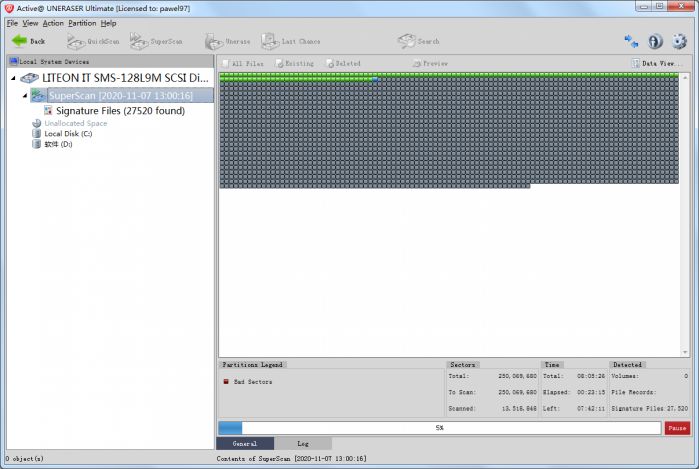The image size is (699, 469).
Task: Toggle the Deleted files filter
Action: (343, 64)
